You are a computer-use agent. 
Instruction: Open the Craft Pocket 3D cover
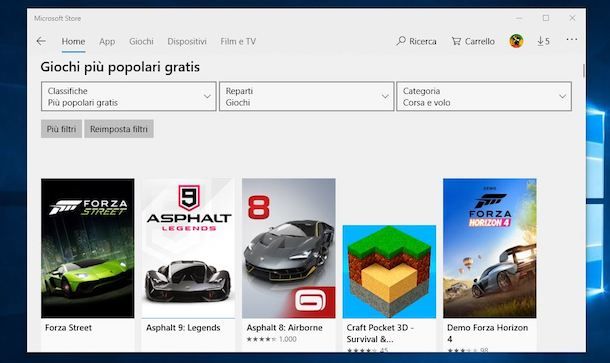[389, 272]
